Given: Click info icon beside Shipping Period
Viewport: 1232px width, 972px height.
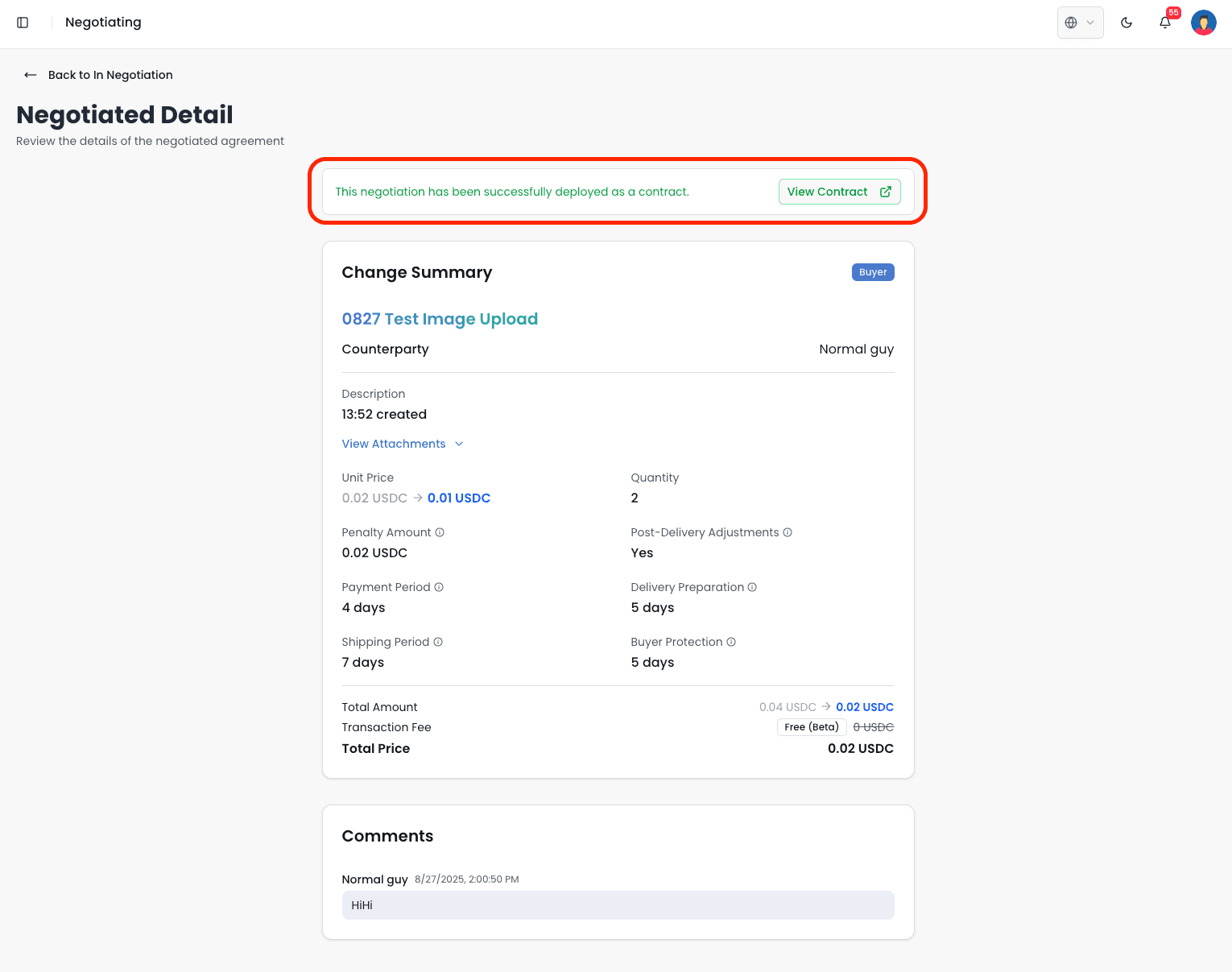Looking at the screenshot, I should point(438,642).
